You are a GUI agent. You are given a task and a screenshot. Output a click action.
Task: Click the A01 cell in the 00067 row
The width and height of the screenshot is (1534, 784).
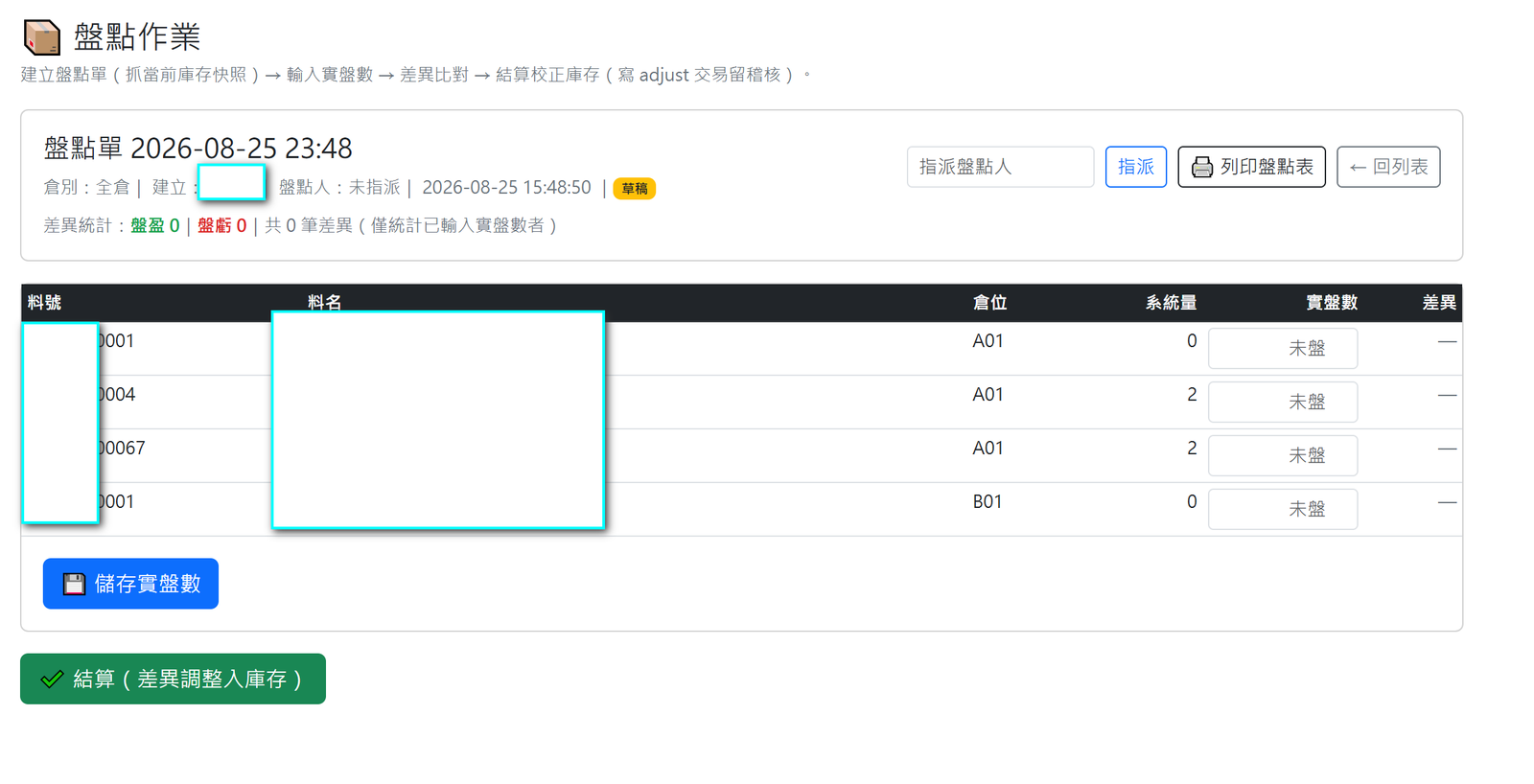tap(988, 449)
